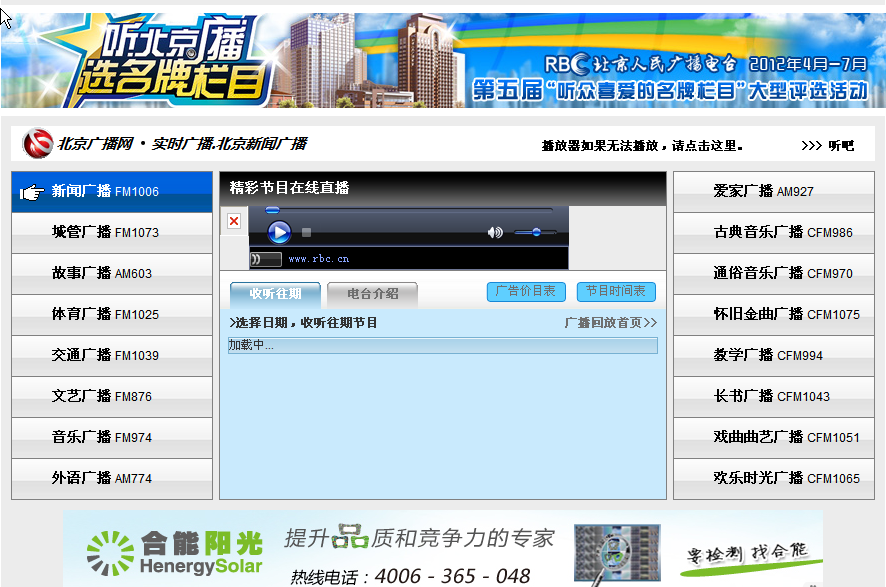
Task: Open the www.rbc.cn link in player
Action: pos(318,259)
